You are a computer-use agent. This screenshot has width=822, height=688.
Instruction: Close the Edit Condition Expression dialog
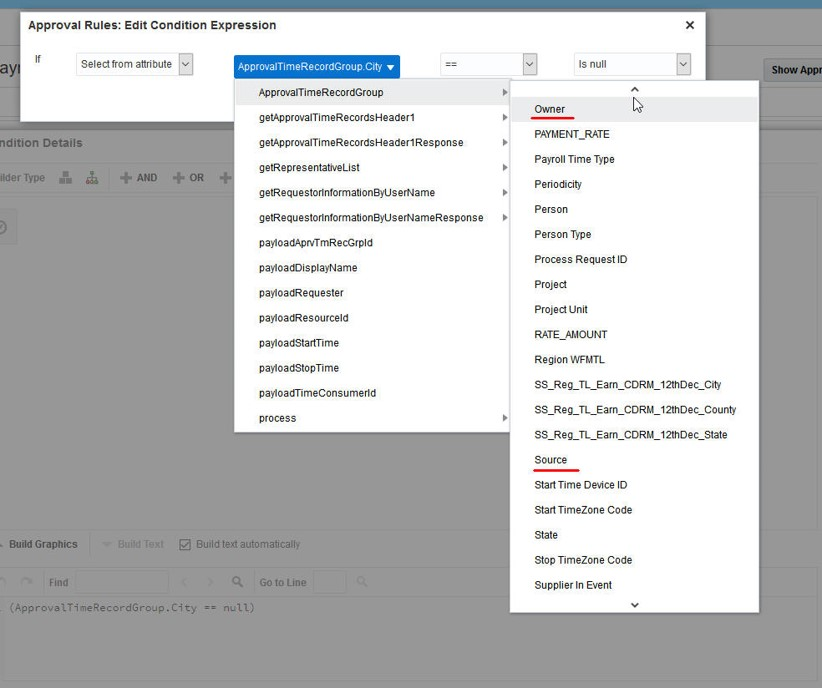[x=689, y=25]
